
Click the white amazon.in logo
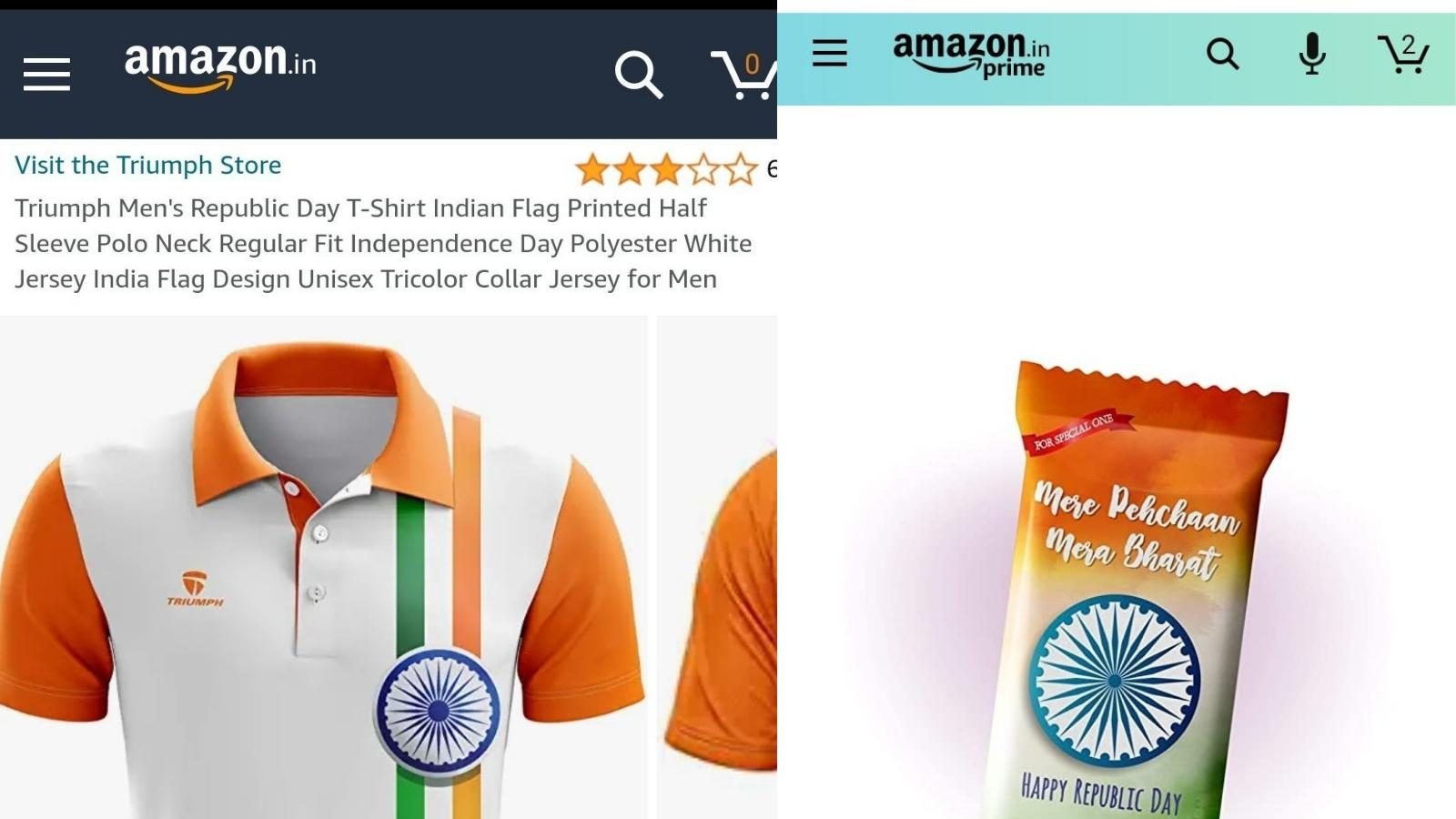[x=220, y=67]
